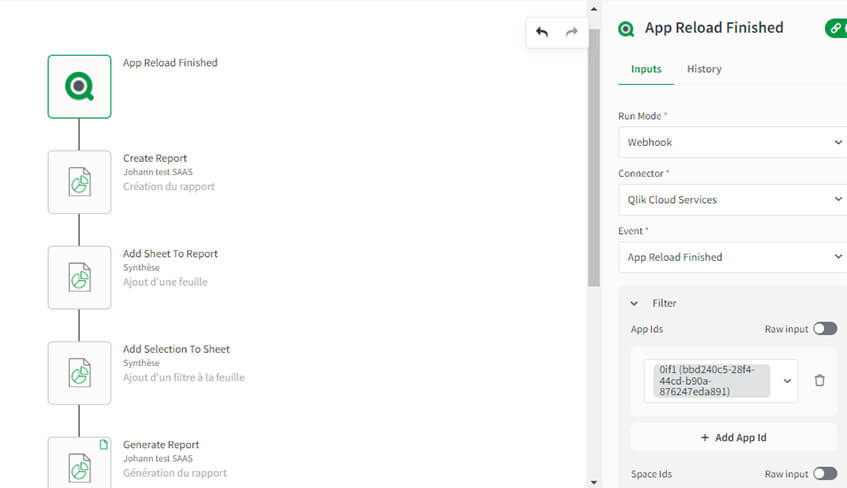Click the 'Add Selection To Sheet' label
The width and height of the screenshot is (847, 488).
click(176, 349)
